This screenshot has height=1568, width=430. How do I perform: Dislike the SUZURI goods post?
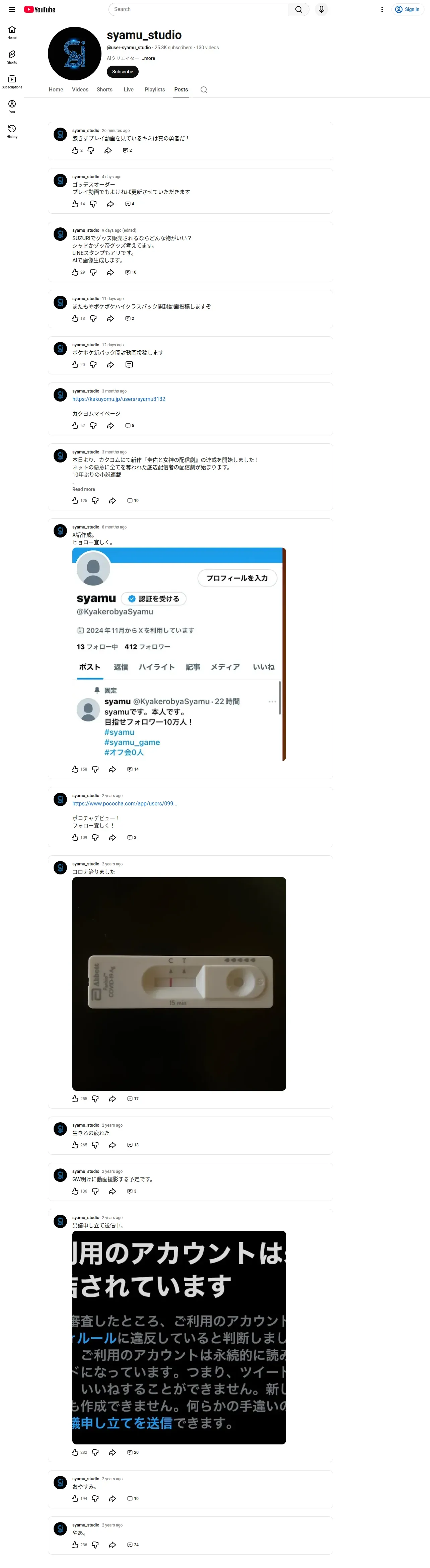93,272
